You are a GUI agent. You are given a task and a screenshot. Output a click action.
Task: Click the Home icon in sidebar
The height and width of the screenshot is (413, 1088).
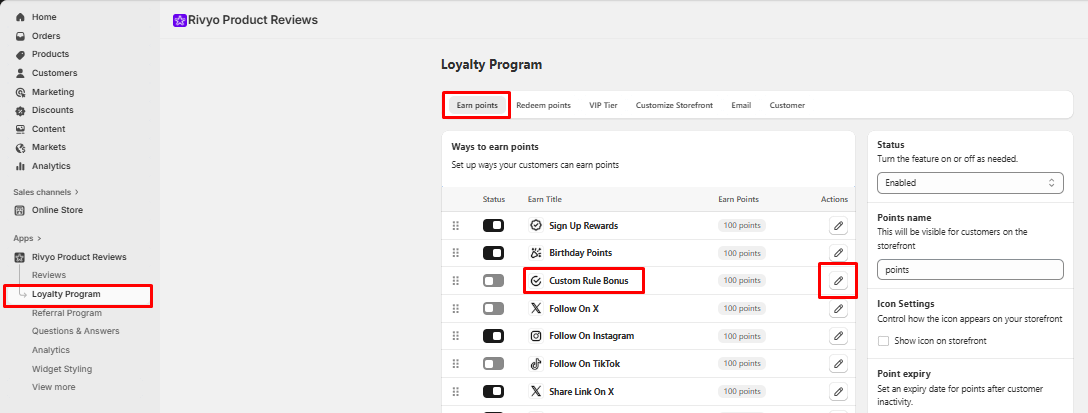tap(20, 17)
